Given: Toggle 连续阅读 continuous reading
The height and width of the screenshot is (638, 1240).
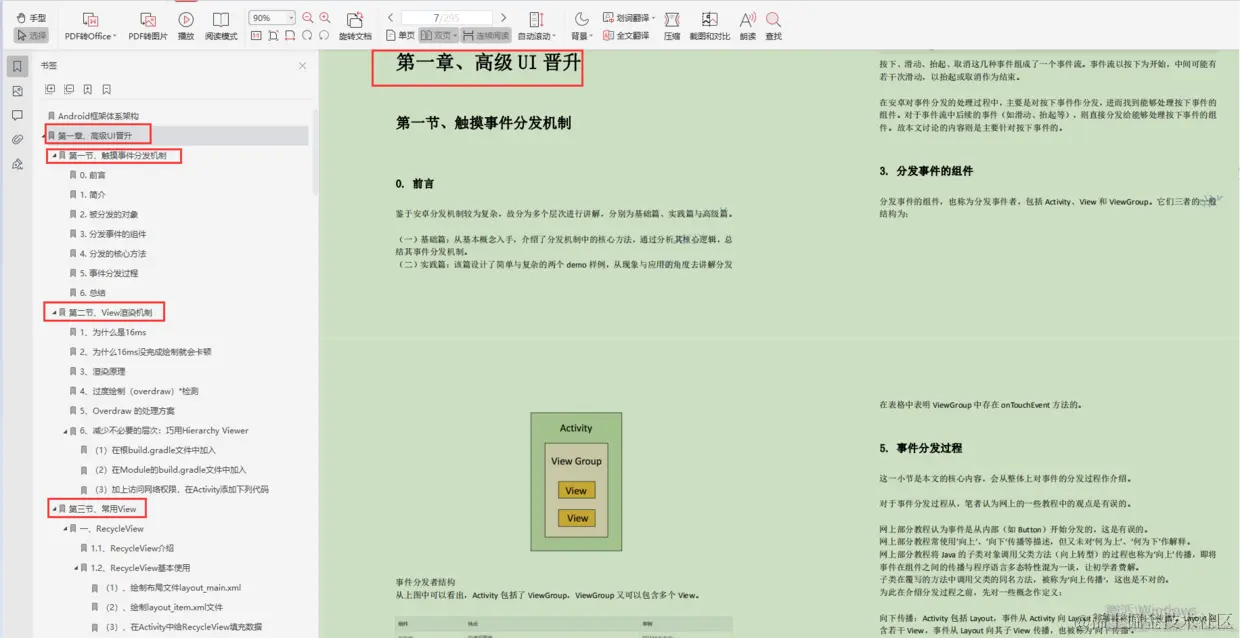Looking at the screenshot, I should (x=484, y=35).
